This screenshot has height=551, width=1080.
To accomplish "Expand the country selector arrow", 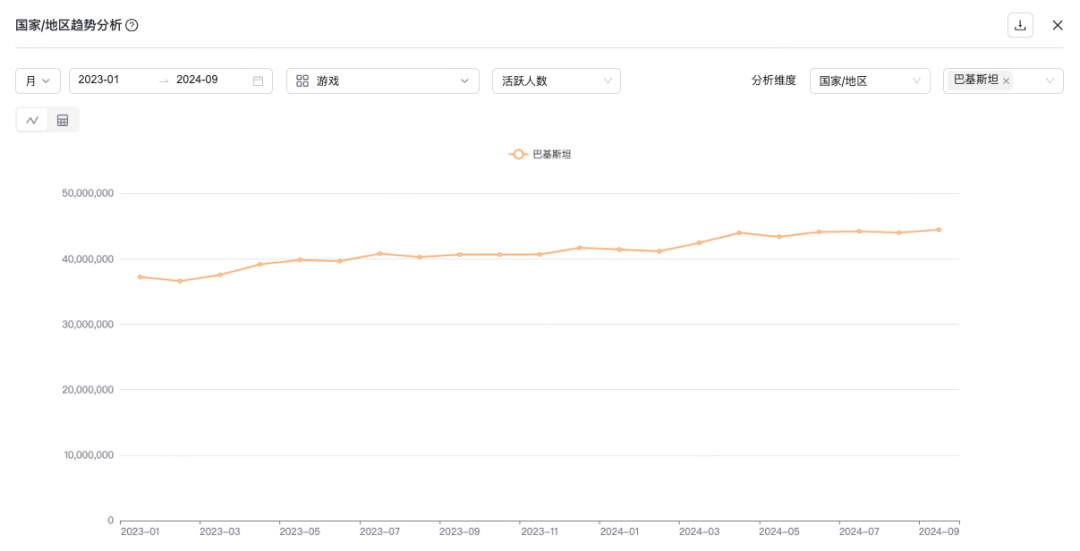I will pyautogui.click(x=1050, y=81).
